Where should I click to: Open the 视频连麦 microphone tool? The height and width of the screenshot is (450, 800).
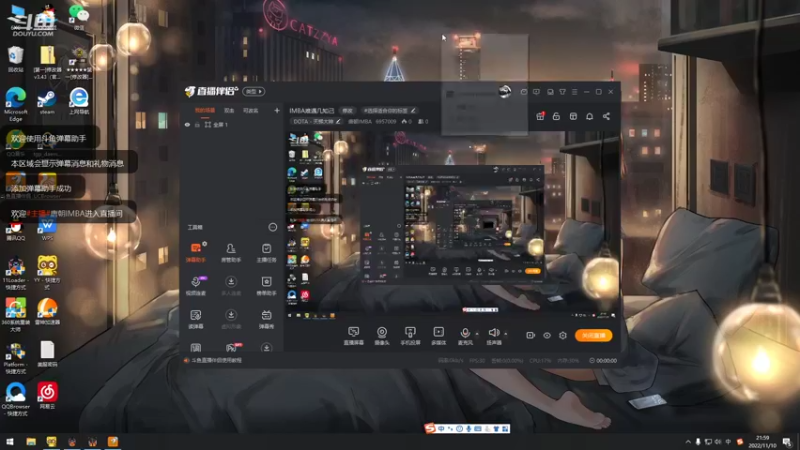tap(195, 285)
